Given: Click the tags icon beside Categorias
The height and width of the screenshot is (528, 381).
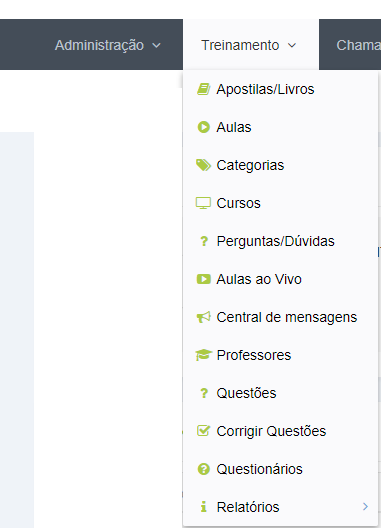Looking at the screenshot, I should (203, 165).
